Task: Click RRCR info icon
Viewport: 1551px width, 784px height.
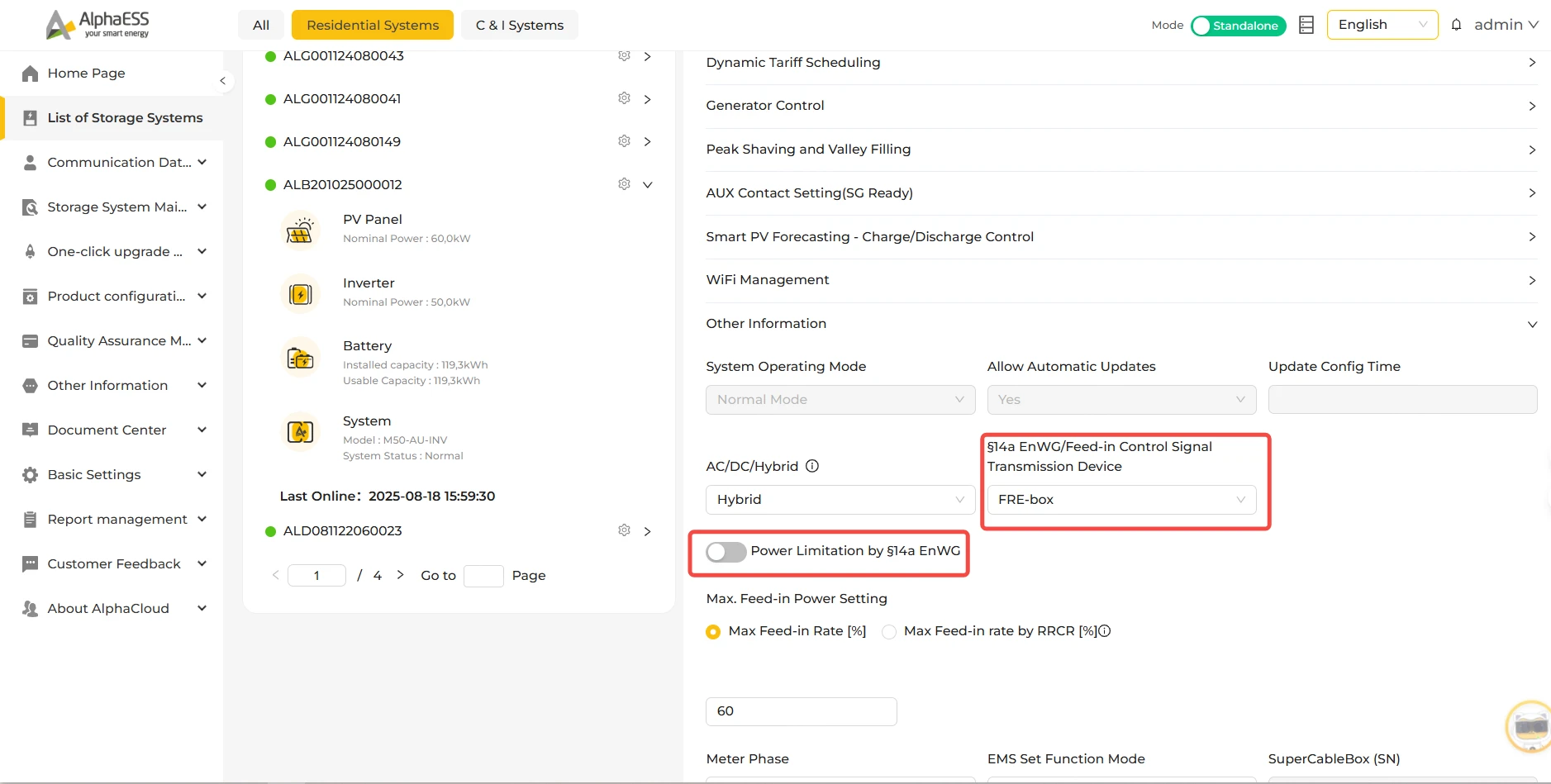Action: (x=1105, y=631)
